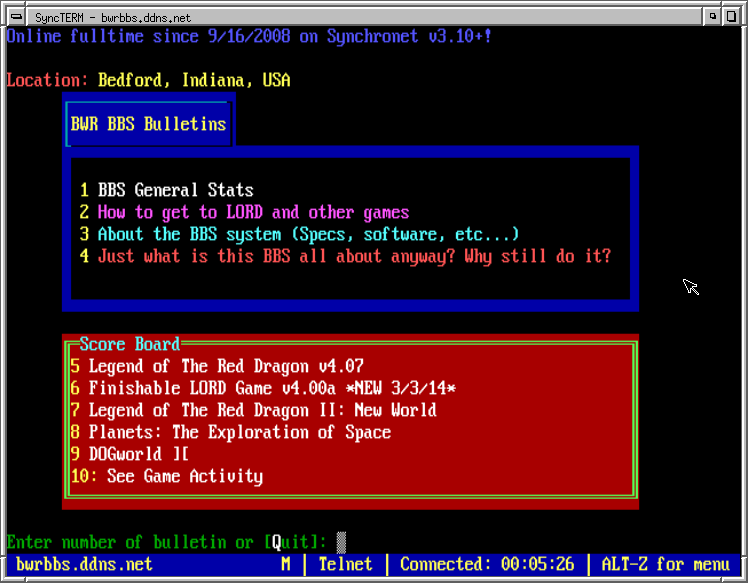Click the bulletin number input cursor

pos(341,542)
